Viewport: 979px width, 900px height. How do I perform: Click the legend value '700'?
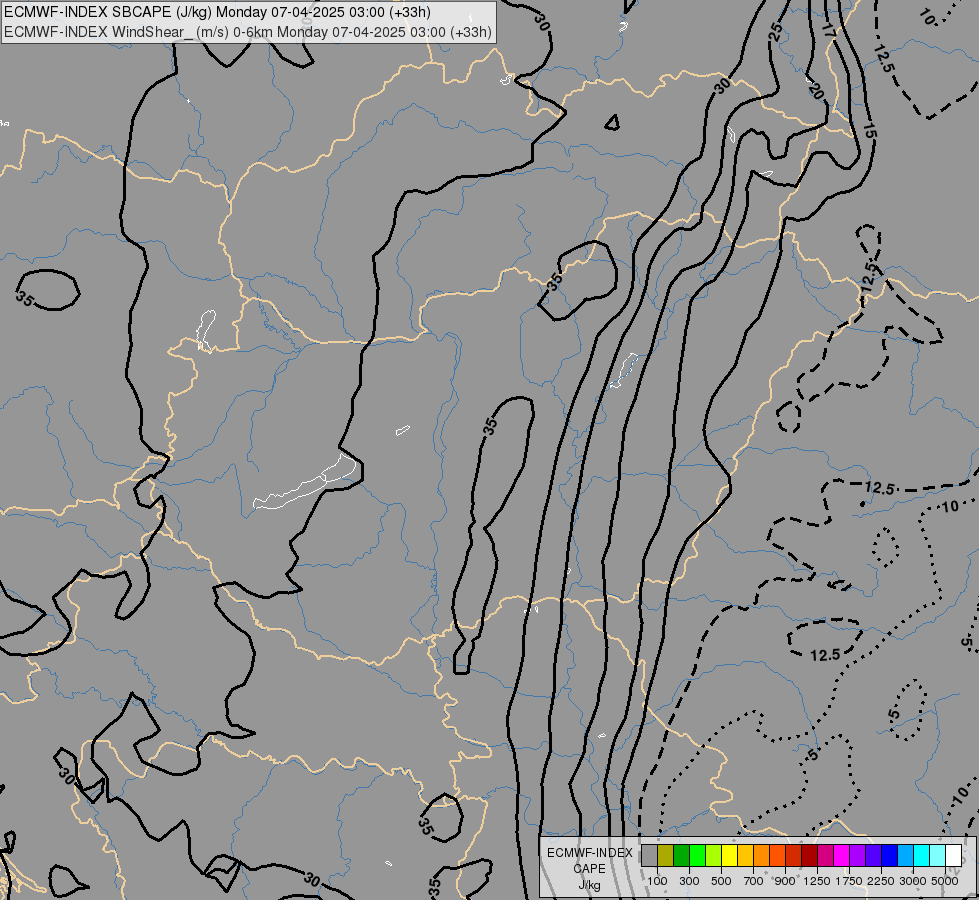[754, 881]
